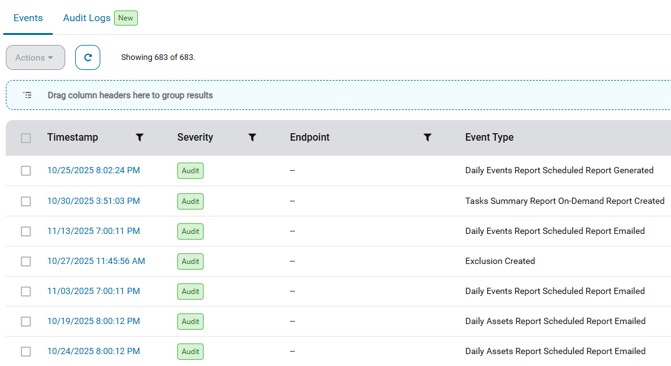Select checkbox for 10/27/2025 11:45:56 AM row
The image size is (671, 366).
[26, 262]
